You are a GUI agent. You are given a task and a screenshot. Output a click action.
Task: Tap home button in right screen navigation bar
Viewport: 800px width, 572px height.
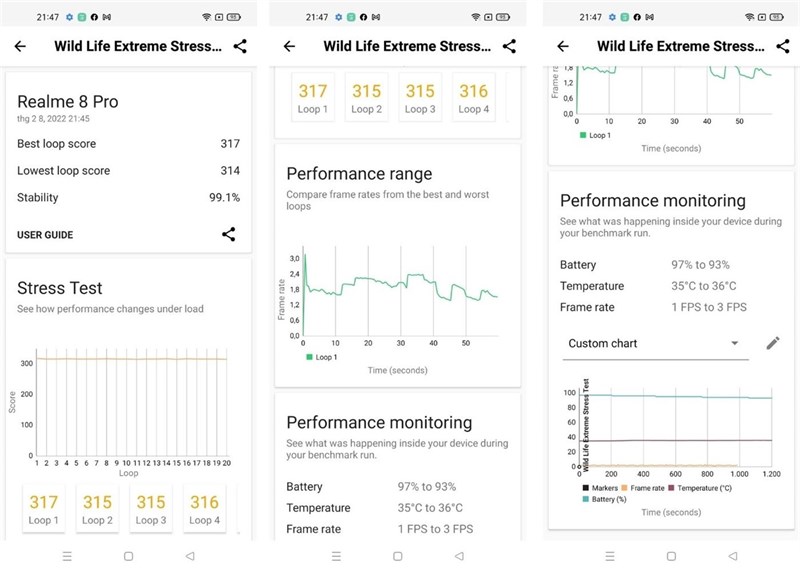click(x=671, y=556)
